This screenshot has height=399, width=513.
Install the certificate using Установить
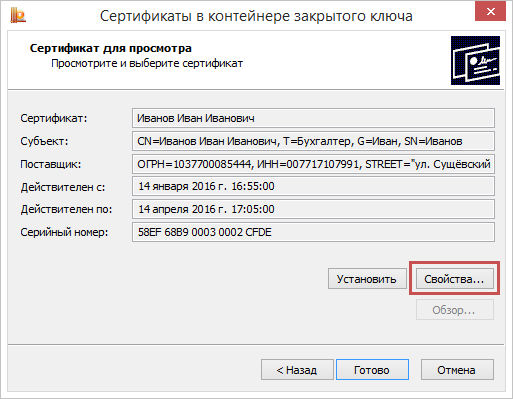(367, 279)
